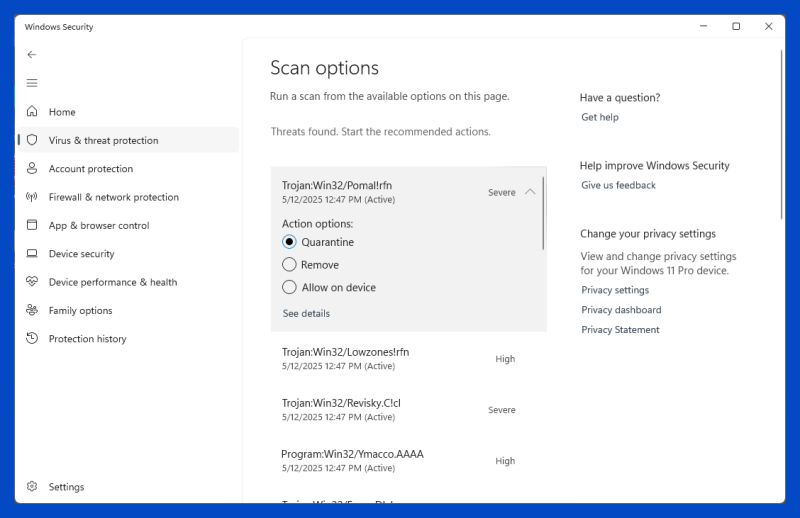The image size is (800, 518).
Task: Click the Account protection person icon
Action: pyautogui.click(x=32, y=168)
